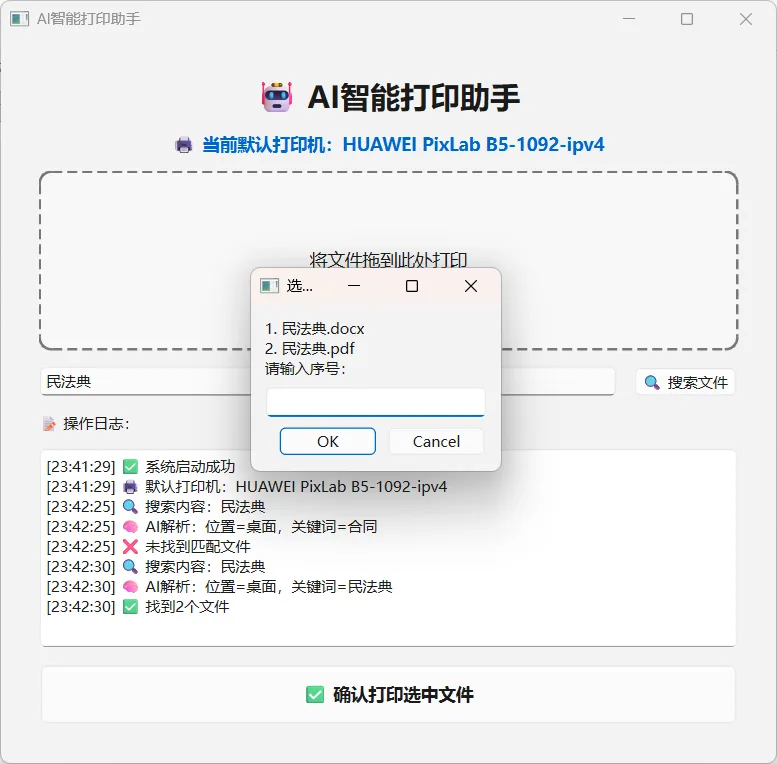Focus the sequence number input field
This screenshot has height=764, width=777.
[376, 402]
